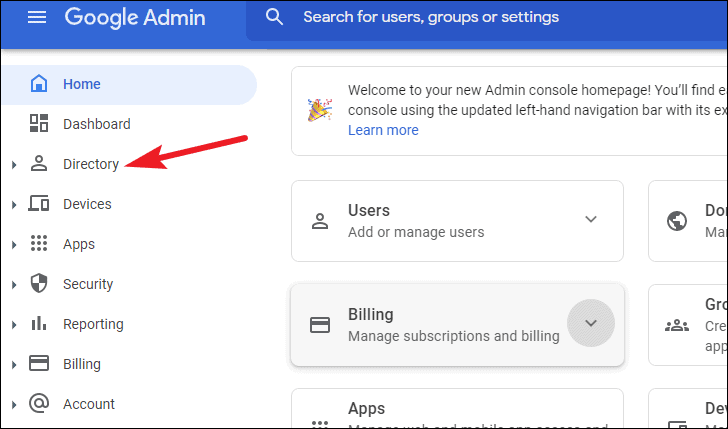The height and width of the screenshot is (429, 728).
Task: Expand the Billing card chevron
Action: pyautogui.click(x=591, y=323)
